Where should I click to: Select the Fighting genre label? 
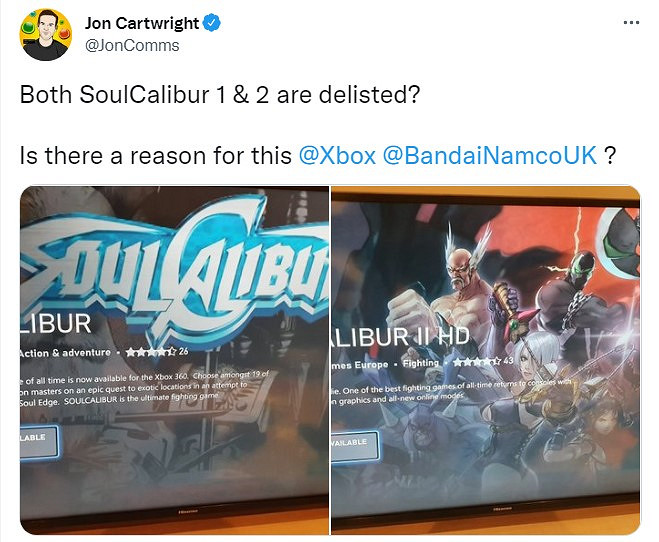pos(420,363)
